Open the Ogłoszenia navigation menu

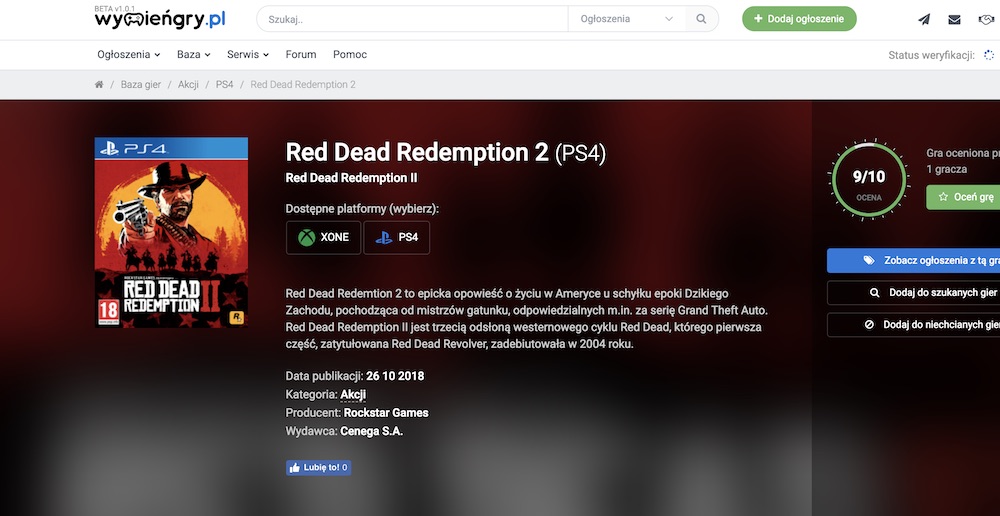[129, 55]
